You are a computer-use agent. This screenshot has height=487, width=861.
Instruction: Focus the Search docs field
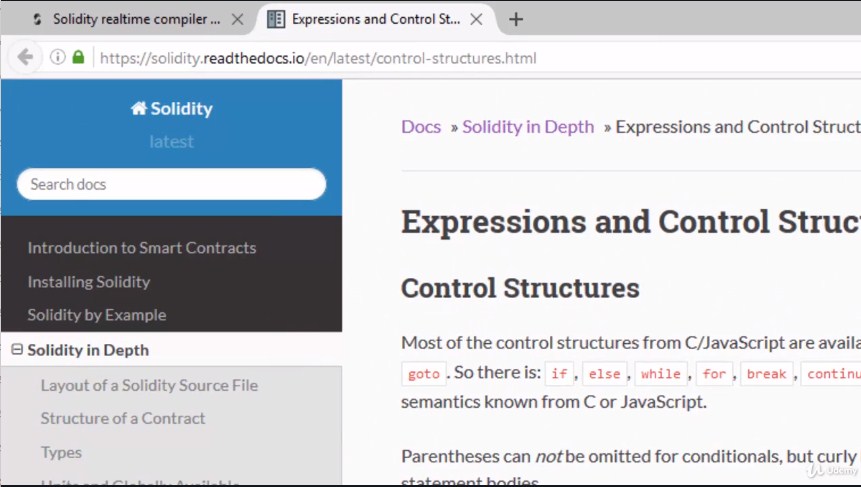[171, 184]
